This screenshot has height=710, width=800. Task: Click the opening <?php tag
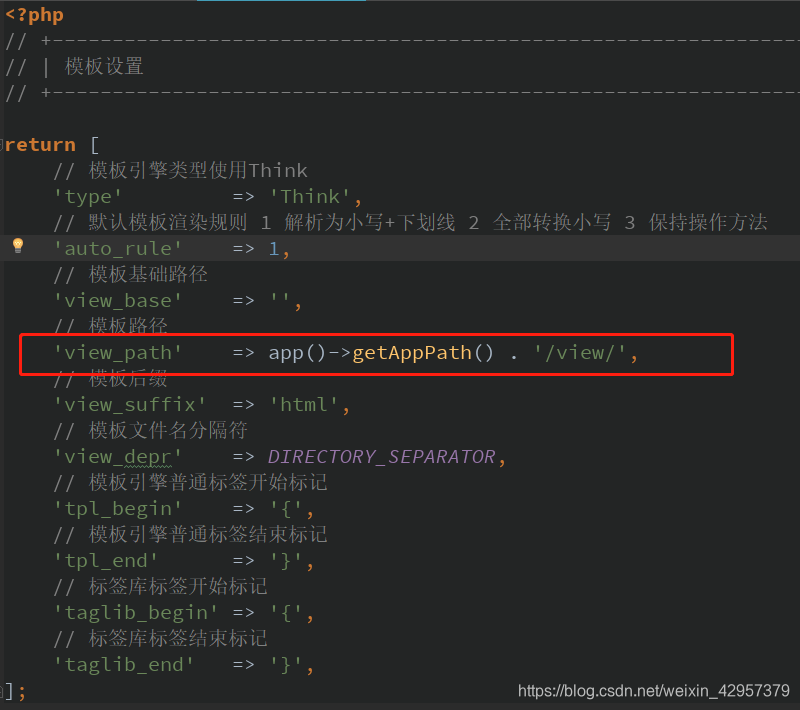coord(33,14)
